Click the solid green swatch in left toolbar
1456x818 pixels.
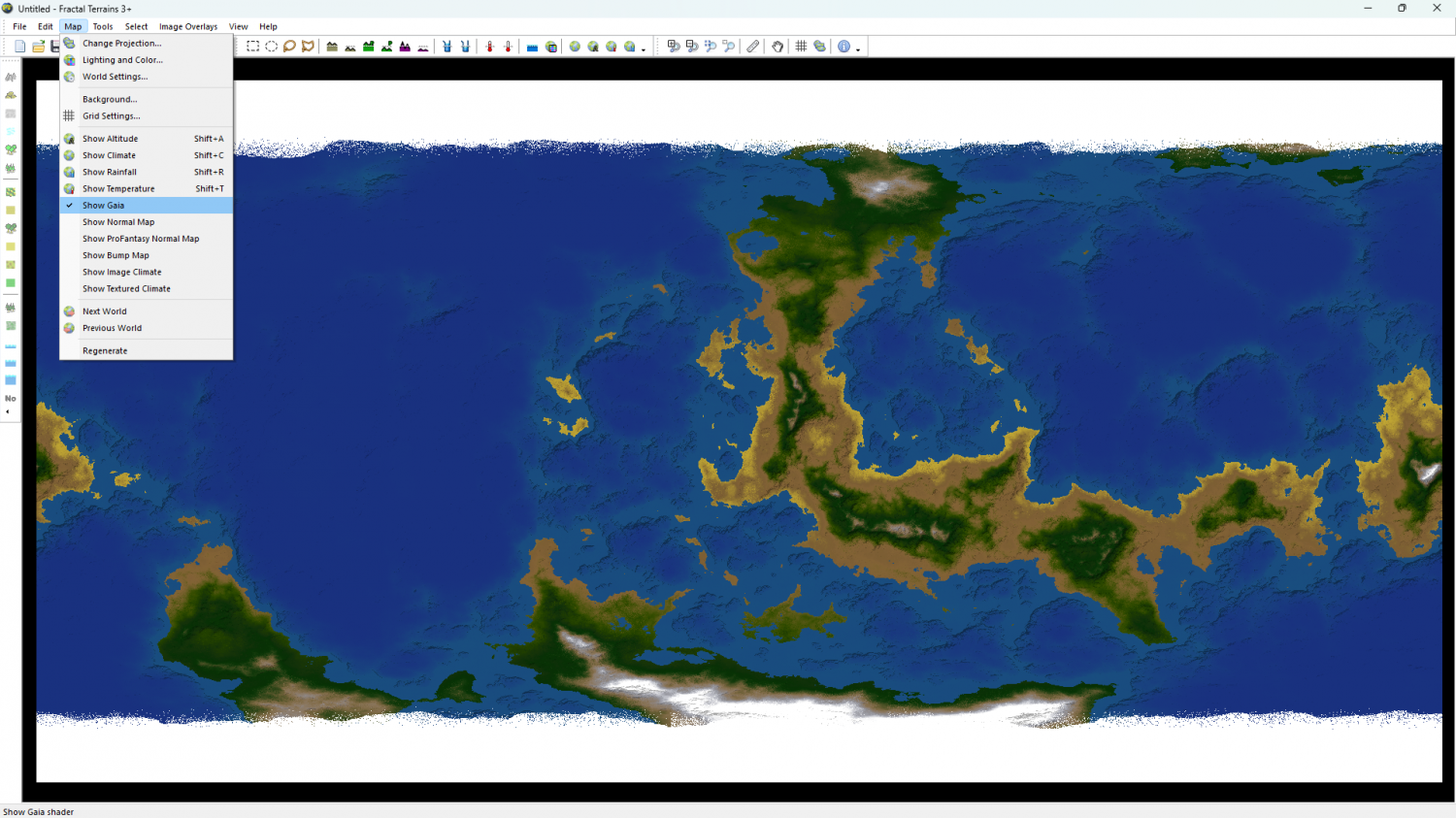[x=11, y=283]
